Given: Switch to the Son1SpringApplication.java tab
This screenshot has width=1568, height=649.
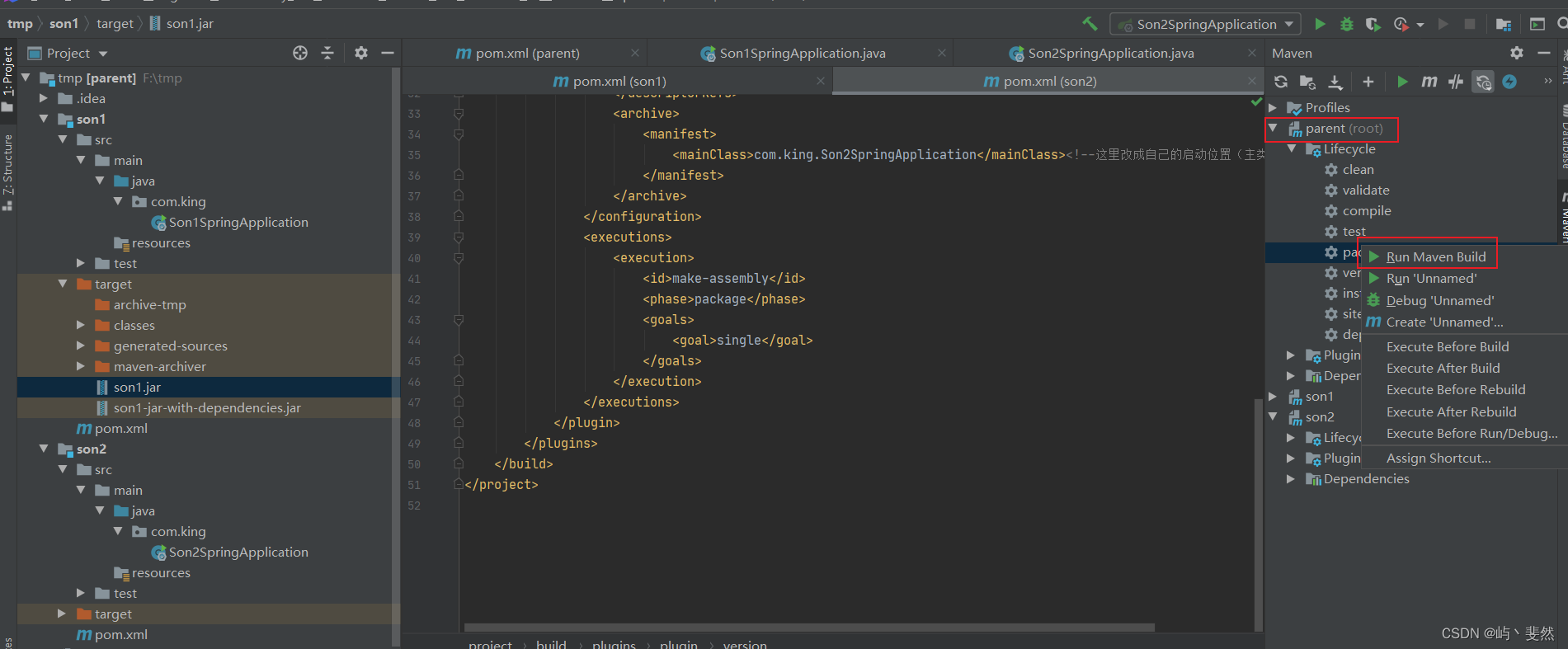Looking at the screenshot, I should click(802, 54).
